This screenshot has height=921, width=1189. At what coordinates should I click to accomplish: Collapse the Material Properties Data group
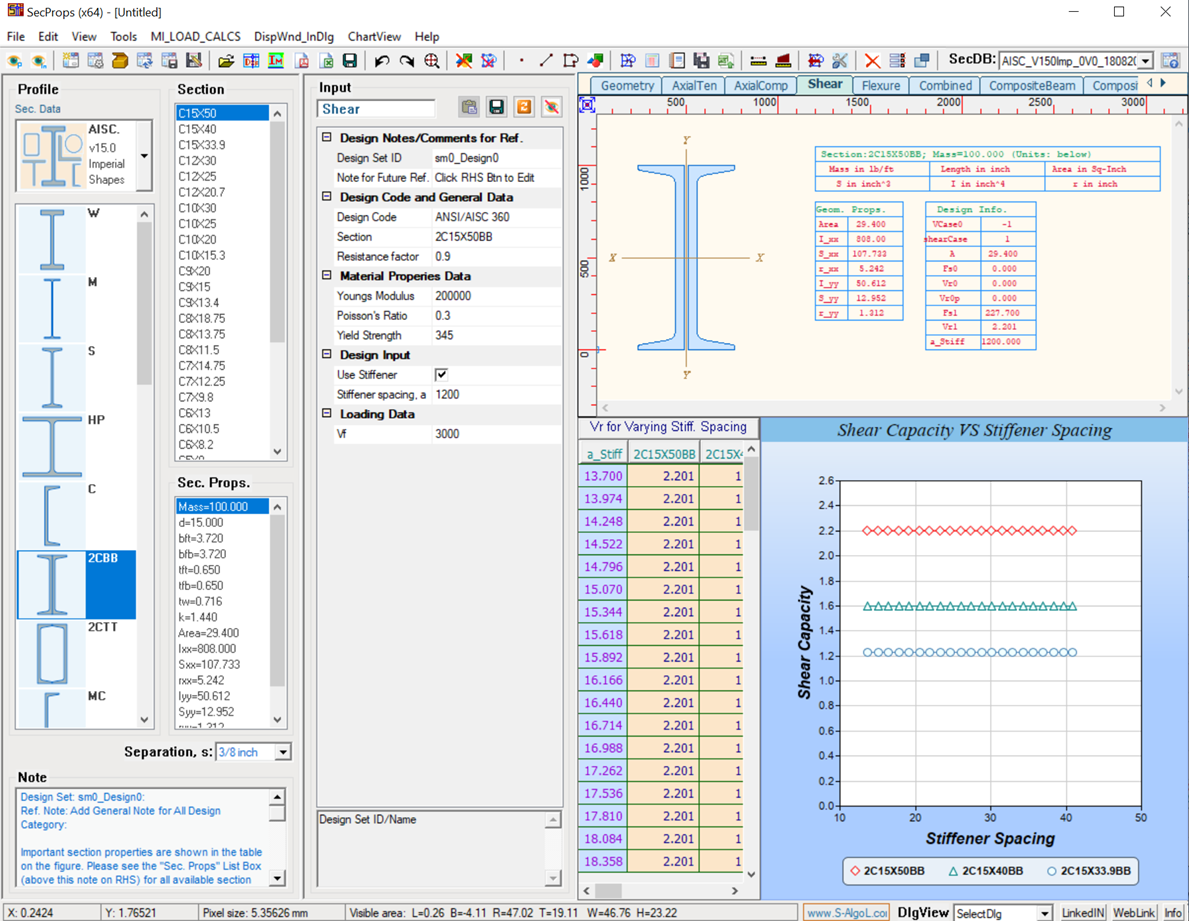click(x=327, y=276)
